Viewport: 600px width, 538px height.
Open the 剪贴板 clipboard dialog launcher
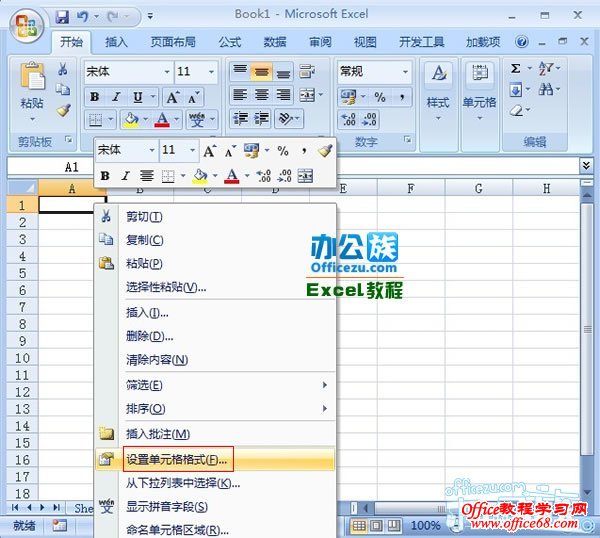pos(69,140)
